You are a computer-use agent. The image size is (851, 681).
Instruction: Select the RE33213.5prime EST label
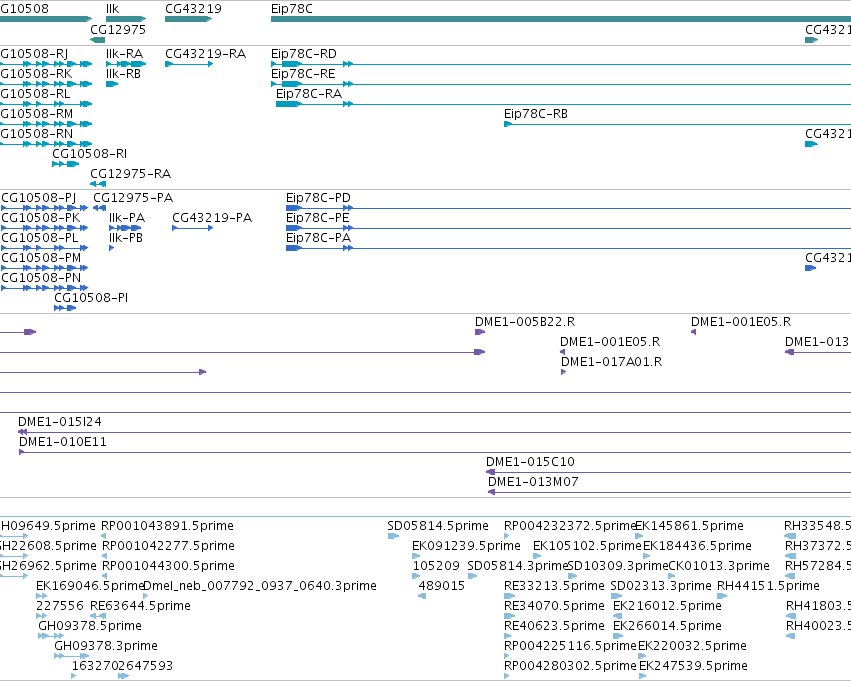554,586
